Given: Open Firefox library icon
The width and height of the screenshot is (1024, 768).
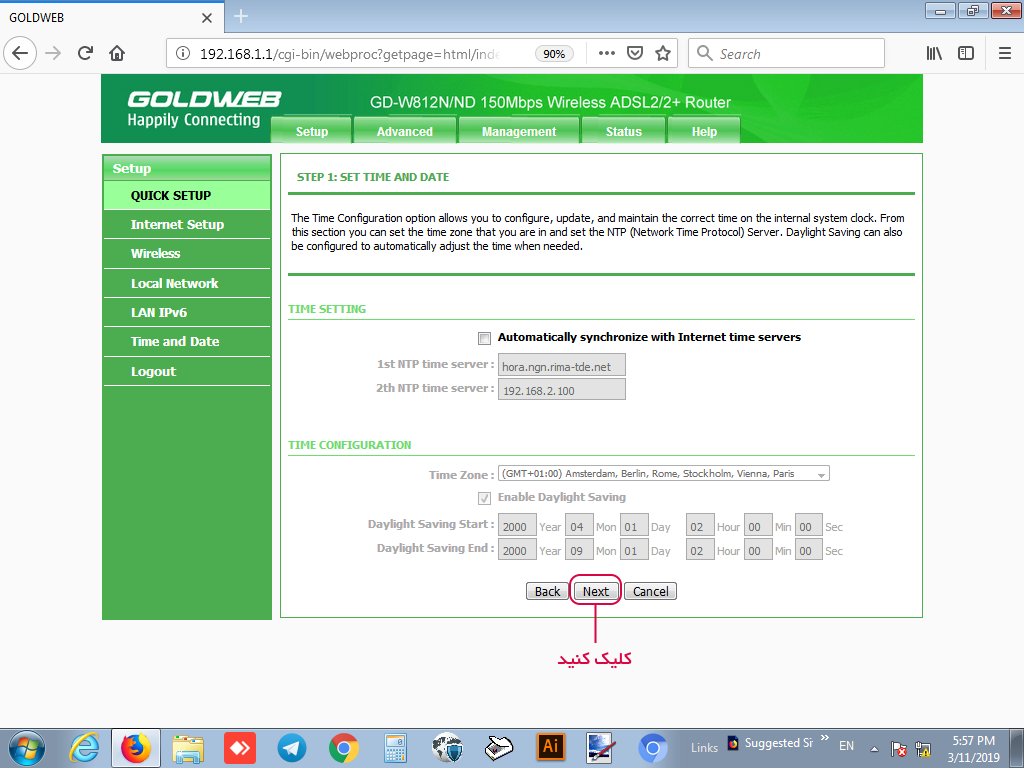Looking at the screenshot, I should coord(934,53).
